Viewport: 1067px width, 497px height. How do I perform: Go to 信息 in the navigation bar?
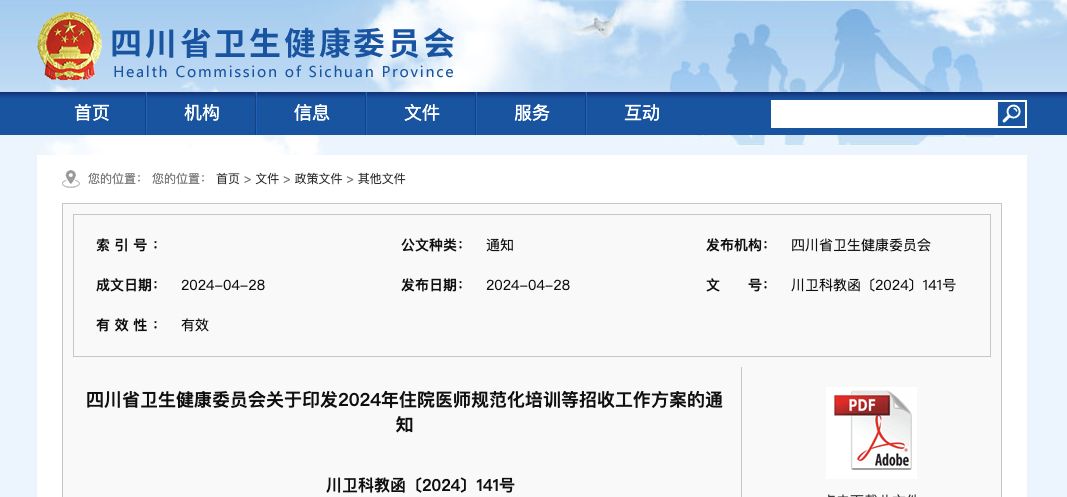[312, 113]
